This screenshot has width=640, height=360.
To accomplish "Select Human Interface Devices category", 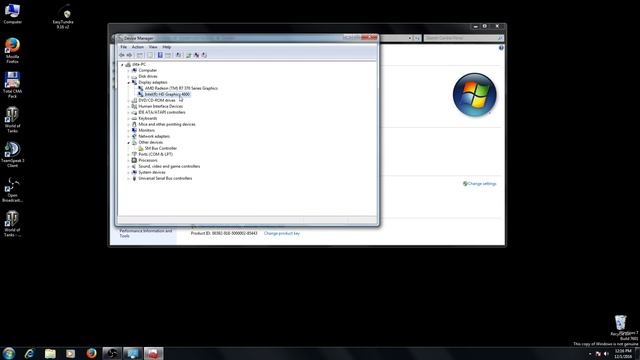I will [x=160, y=106].
